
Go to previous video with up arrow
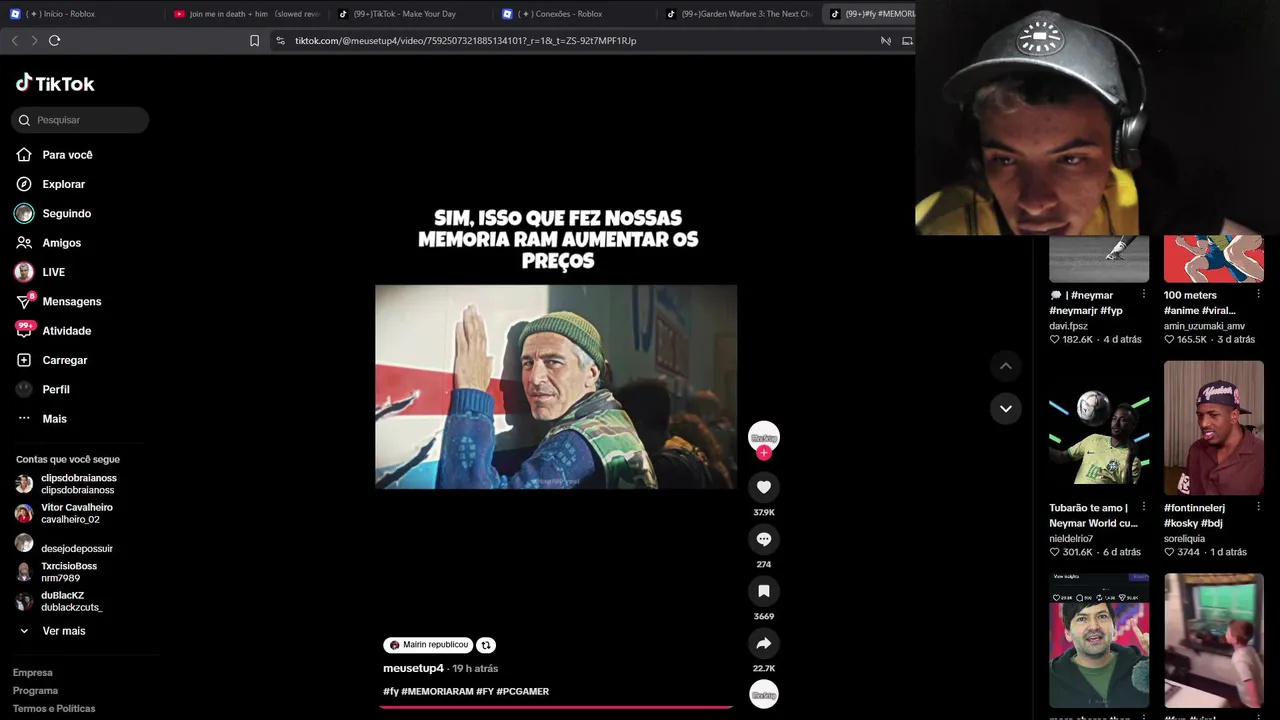pos(1006,366)
